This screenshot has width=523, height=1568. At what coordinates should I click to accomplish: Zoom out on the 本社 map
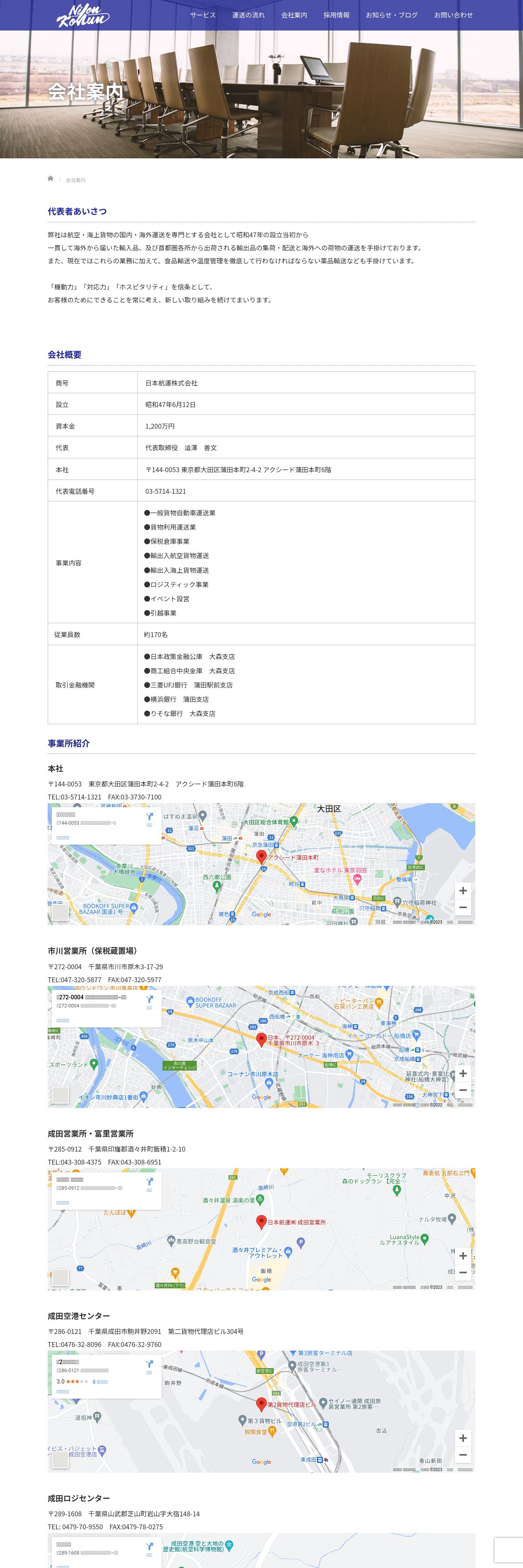(463, 907)
